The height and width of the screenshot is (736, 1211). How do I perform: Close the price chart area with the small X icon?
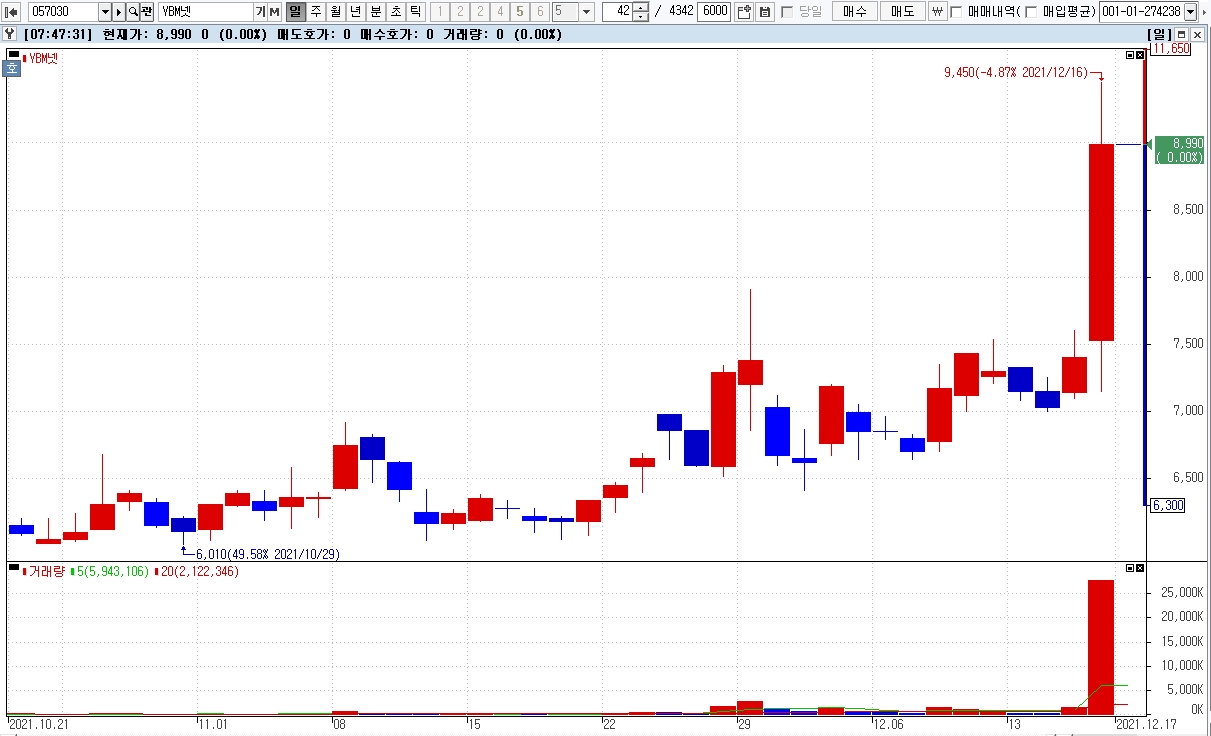tap(1141, 56)
